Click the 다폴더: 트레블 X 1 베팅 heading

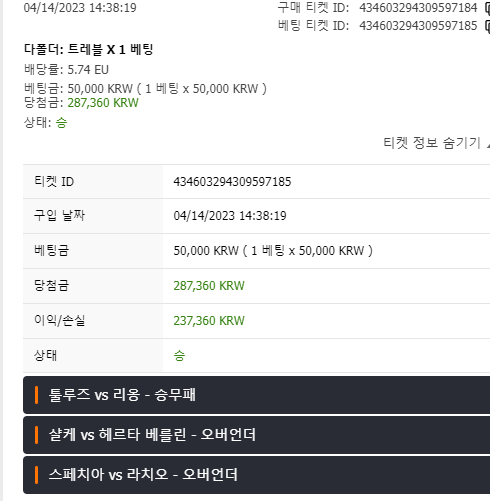click(x=88, y=50)
